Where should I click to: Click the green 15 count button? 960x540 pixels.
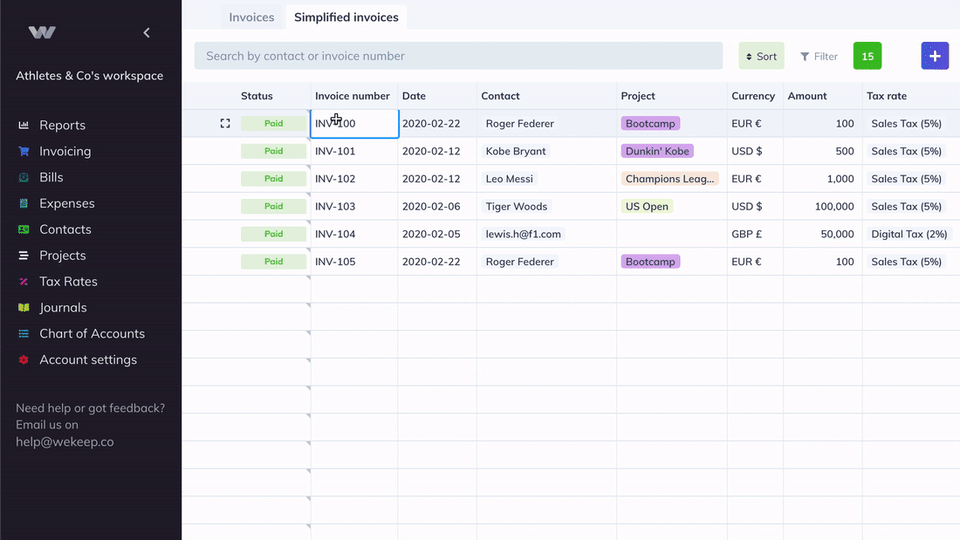coord(867,56)
